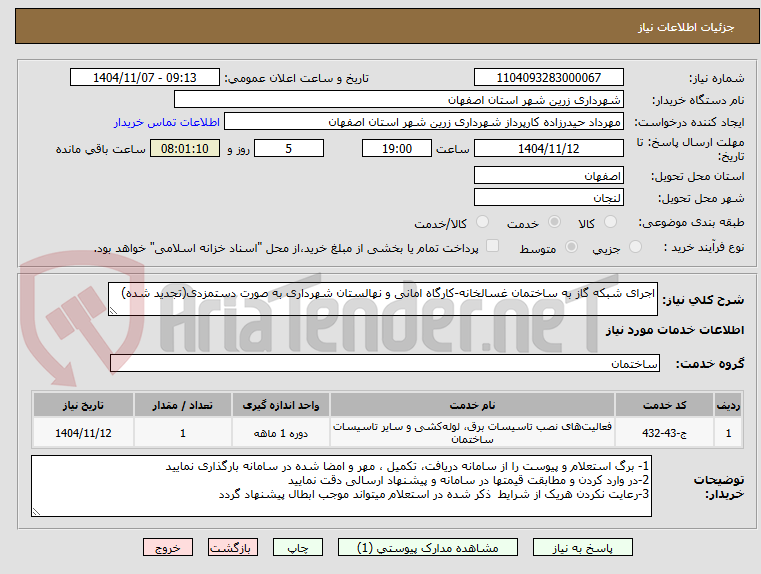This screenshot has height=574, width=761.
Task: Click the need number field 1104093283000067
Action: pos(548,78)
